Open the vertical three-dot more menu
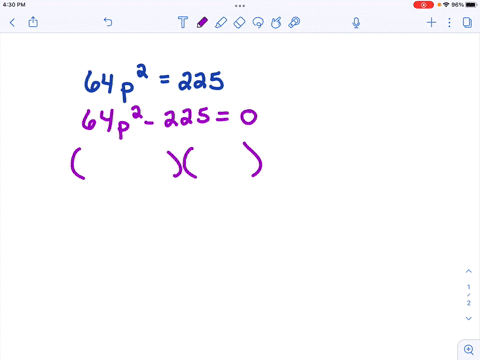 (x=449, y=22)
